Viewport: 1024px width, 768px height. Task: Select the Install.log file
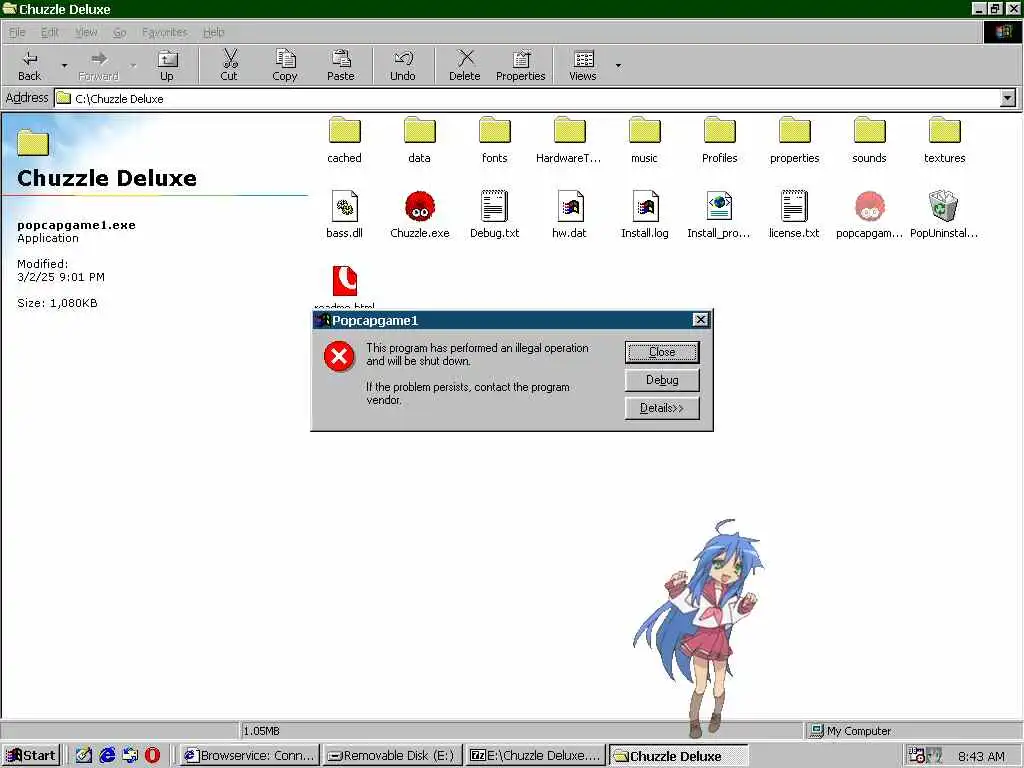pyautogui.click(x=645, y=214)
